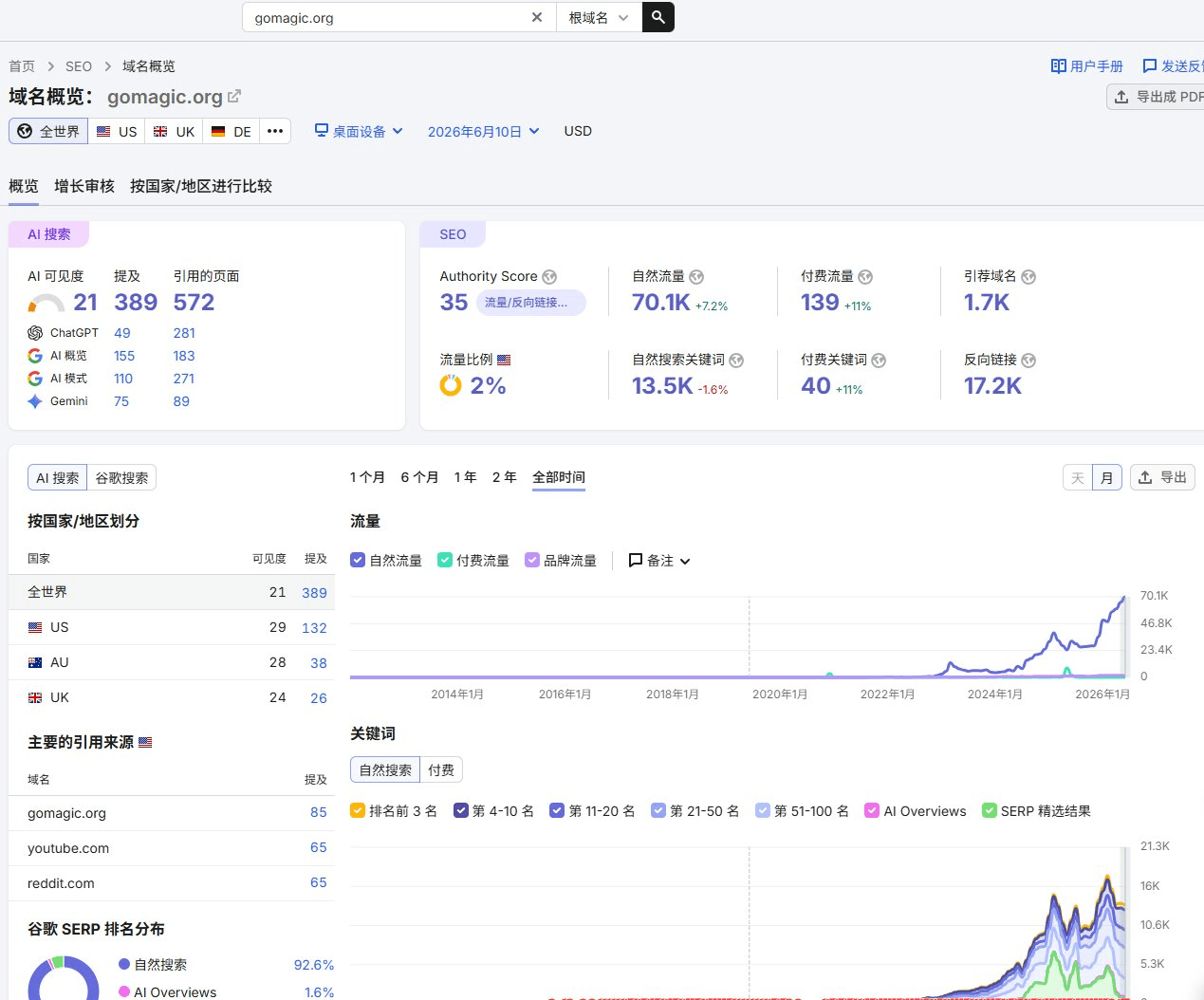Select the AU country row
Image resolution: width=1204 pixels, height=1000 pixels.
pyautogui.click(x=172, y=662)
